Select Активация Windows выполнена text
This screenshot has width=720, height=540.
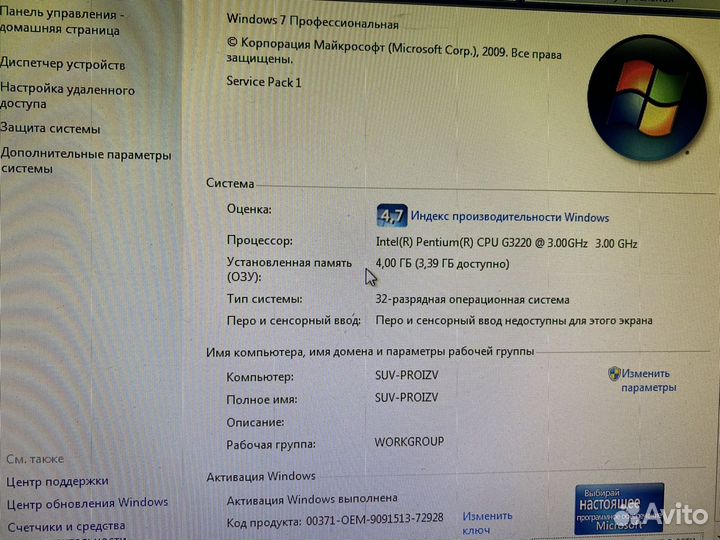(x=312, y=499)
